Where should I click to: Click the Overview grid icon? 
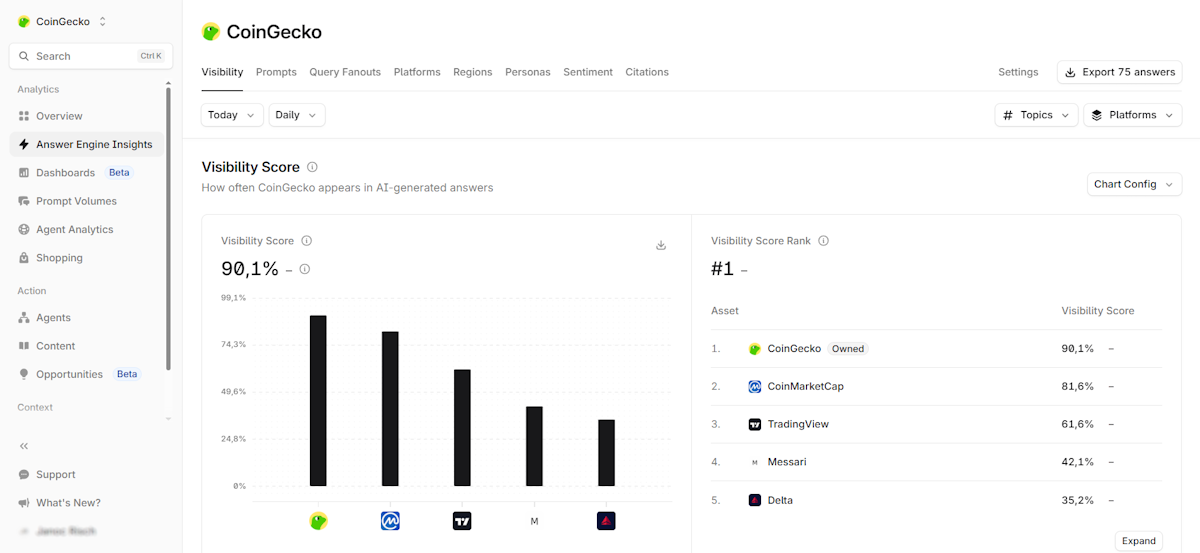[24, 116]
